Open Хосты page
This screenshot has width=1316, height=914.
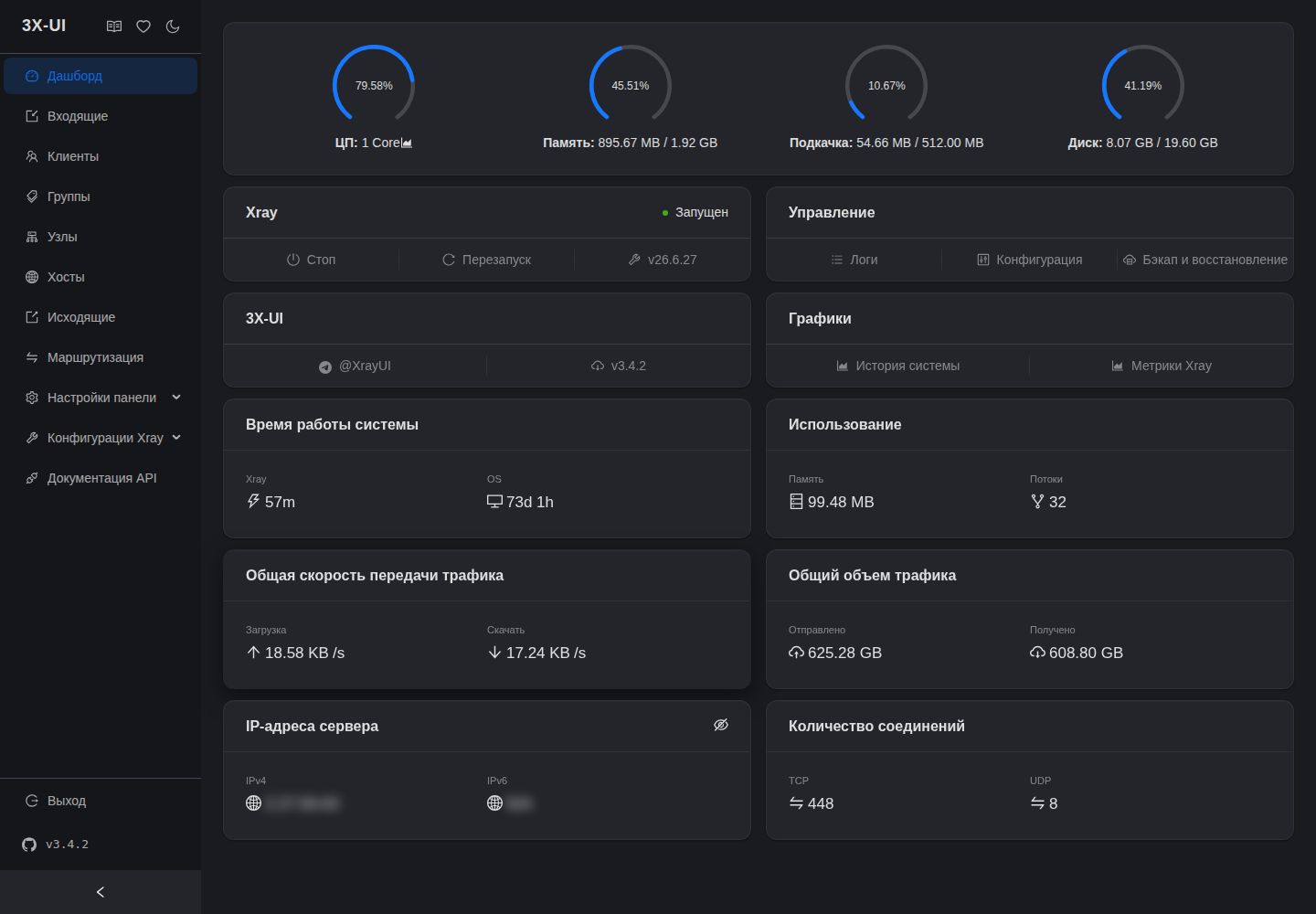101,277
